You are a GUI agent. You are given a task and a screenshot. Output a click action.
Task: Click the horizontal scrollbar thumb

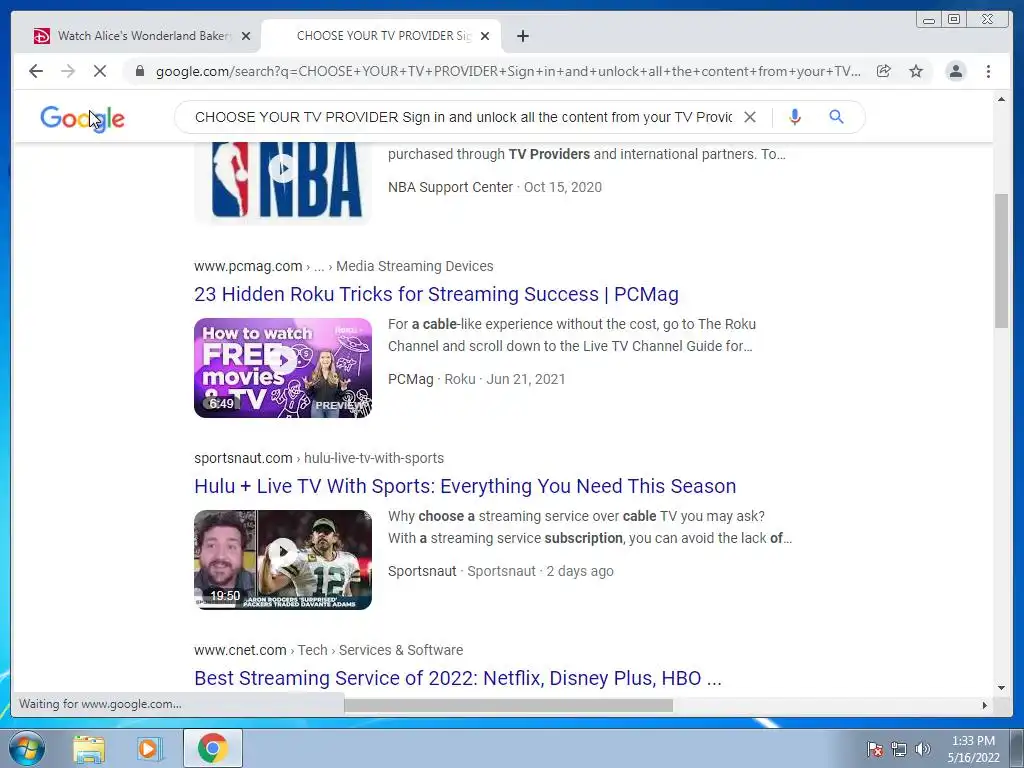pos(508,705)
